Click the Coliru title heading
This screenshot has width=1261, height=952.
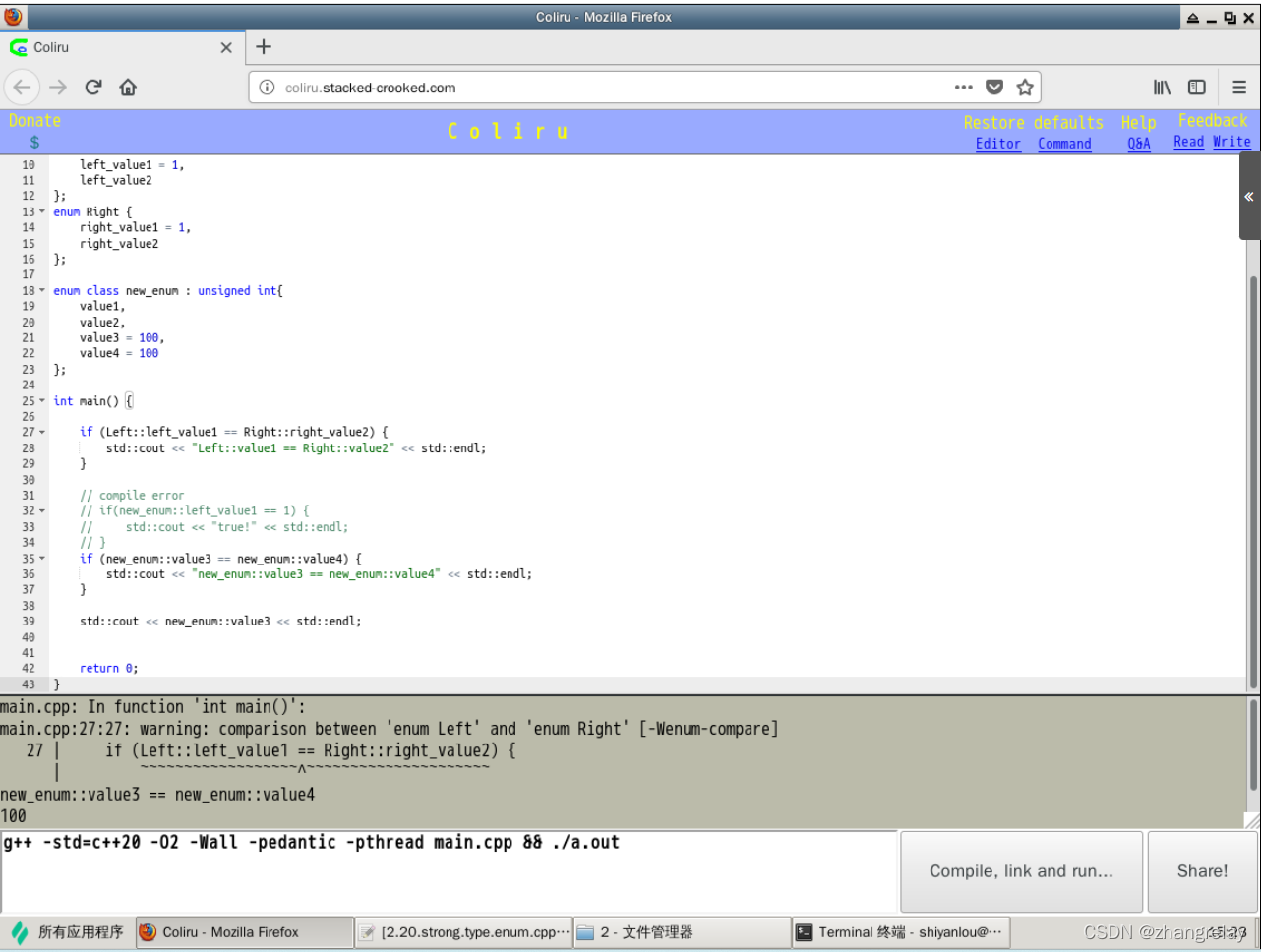pyautogui.click(x=508, y=131)
